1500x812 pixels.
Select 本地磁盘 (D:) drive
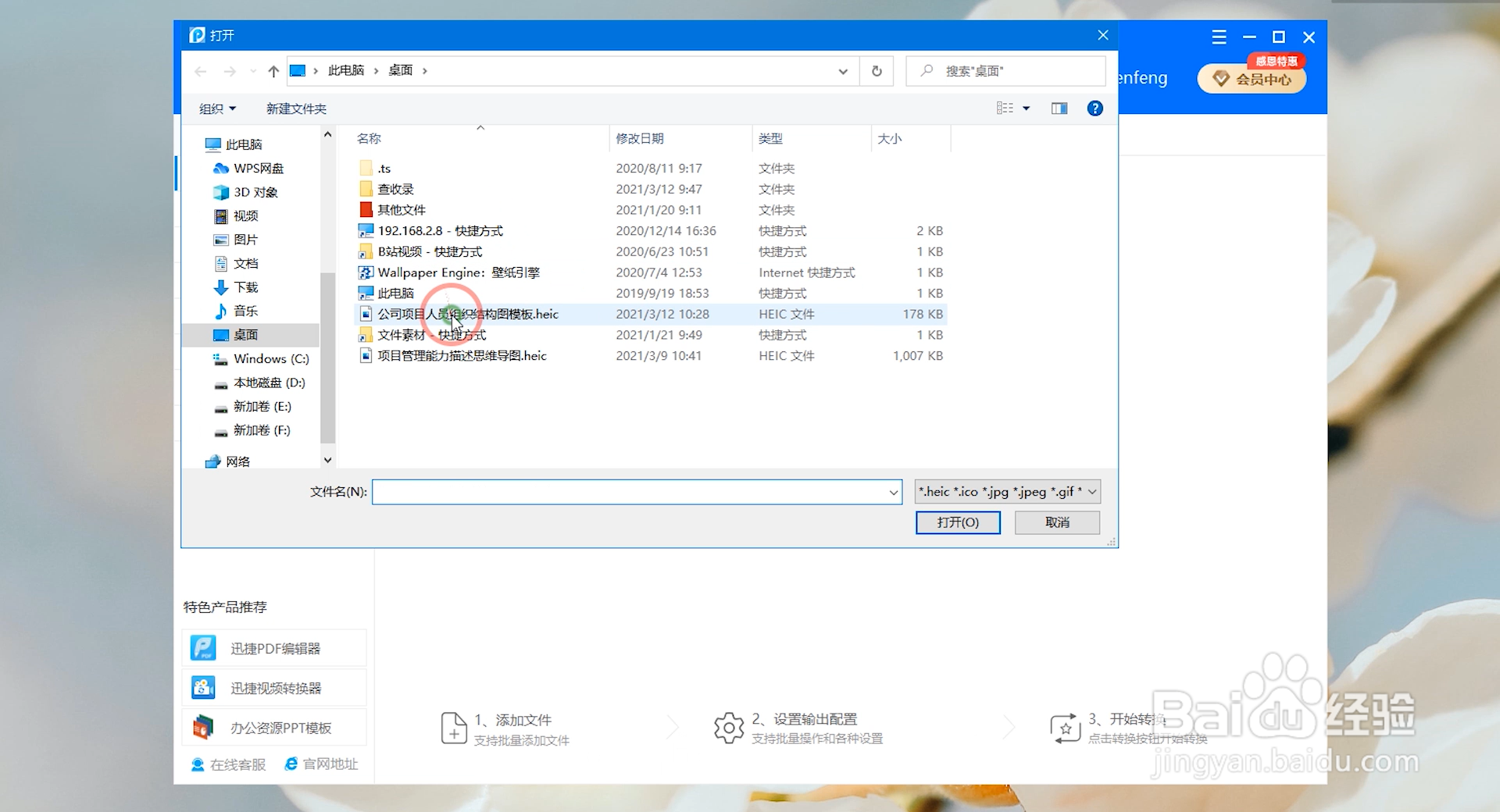[x=269, y=383]
